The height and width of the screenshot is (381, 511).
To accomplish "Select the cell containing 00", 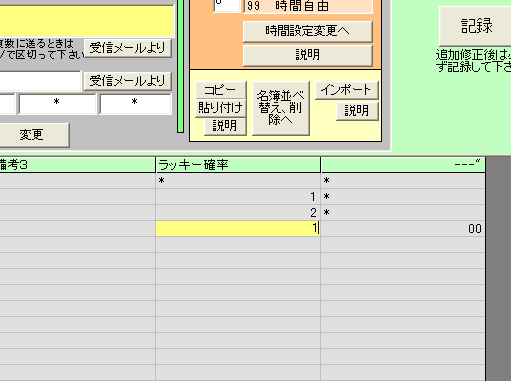I will (x=403, y=229).
